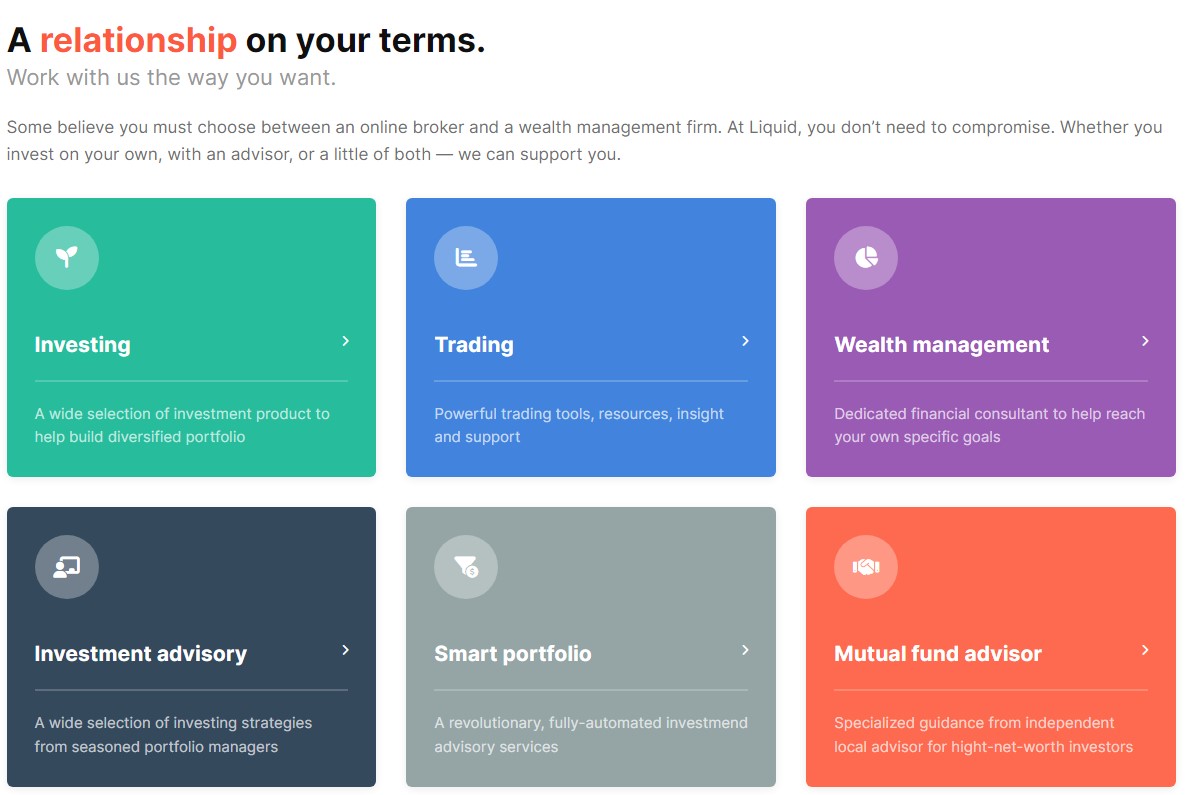Open the Mutual fund advisor heading link
The width and height of the screenshot is (1185, 795).
click(x=938, y=654)
